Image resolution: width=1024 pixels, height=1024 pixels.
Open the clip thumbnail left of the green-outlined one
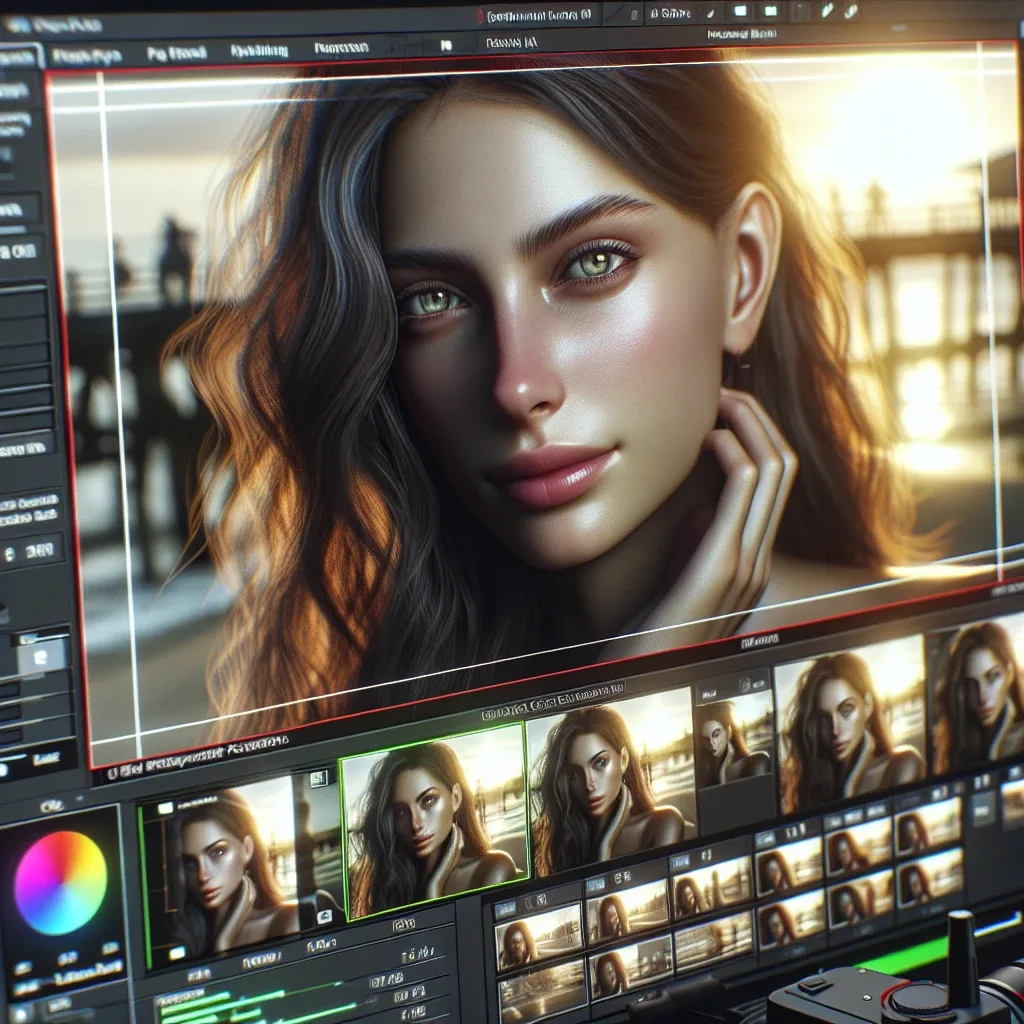(x=240, y=869)
